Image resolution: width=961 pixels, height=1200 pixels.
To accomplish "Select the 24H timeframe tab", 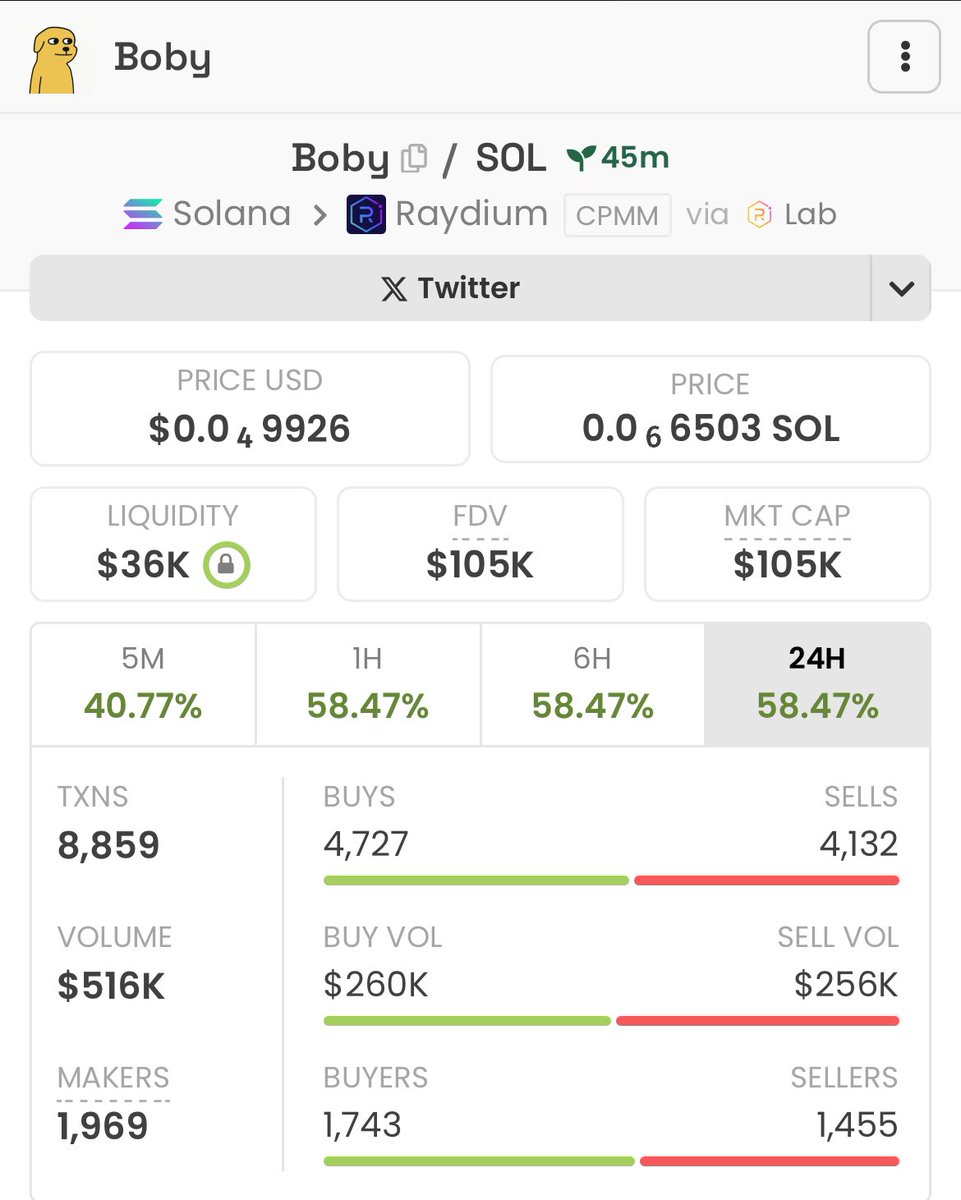I will 817,685.
